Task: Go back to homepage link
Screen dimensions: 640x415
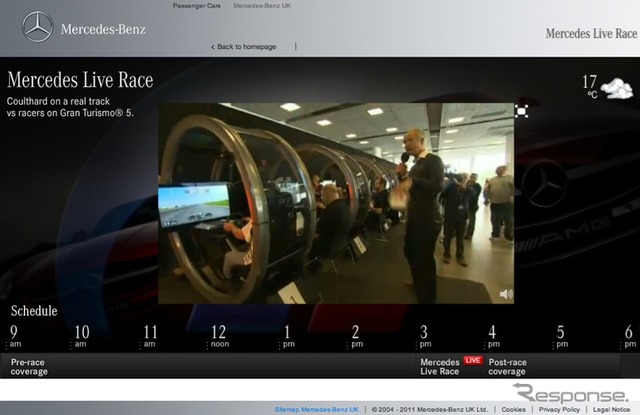Action: pos(244,47)
